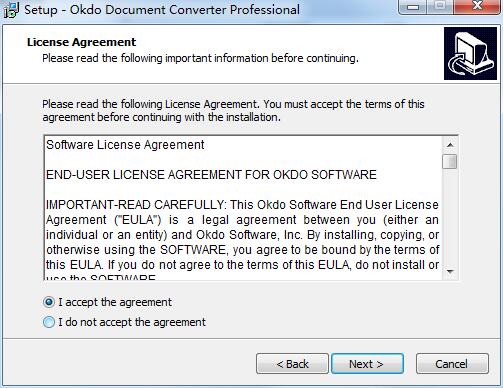The width and height of the screenshot is (503, 388).
Task: Choose "I do not accept the agreement"
Action: (x=49, y=322)
